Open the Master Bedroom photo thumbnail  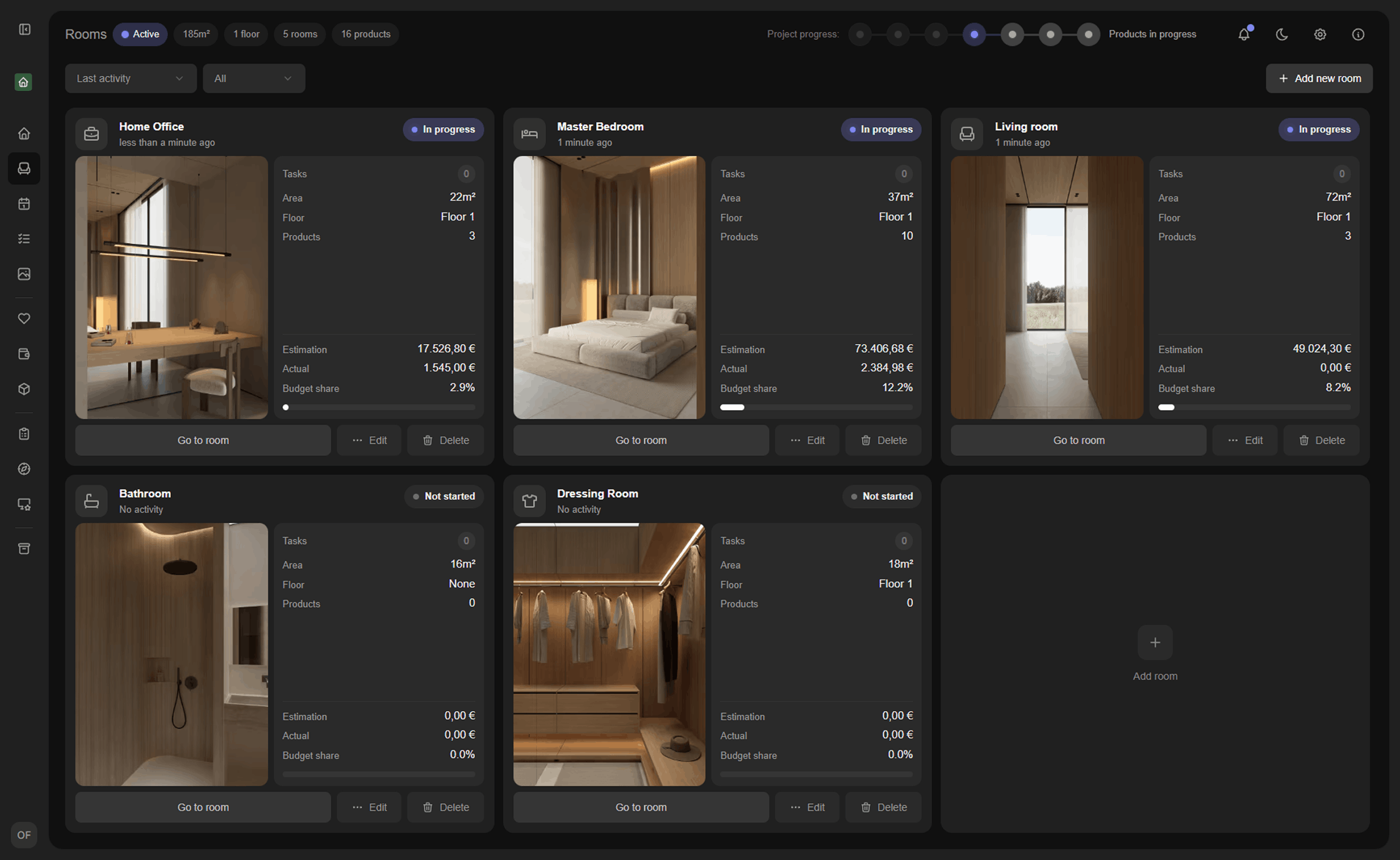tap(609, 287)
